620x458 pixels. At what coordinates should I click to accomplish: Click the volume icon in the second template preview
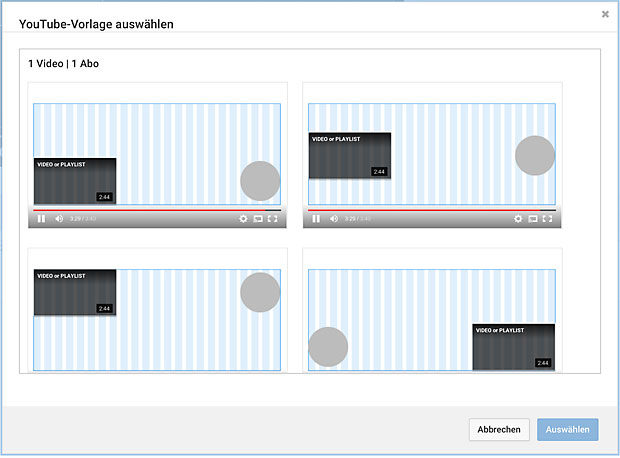point(334,219)
